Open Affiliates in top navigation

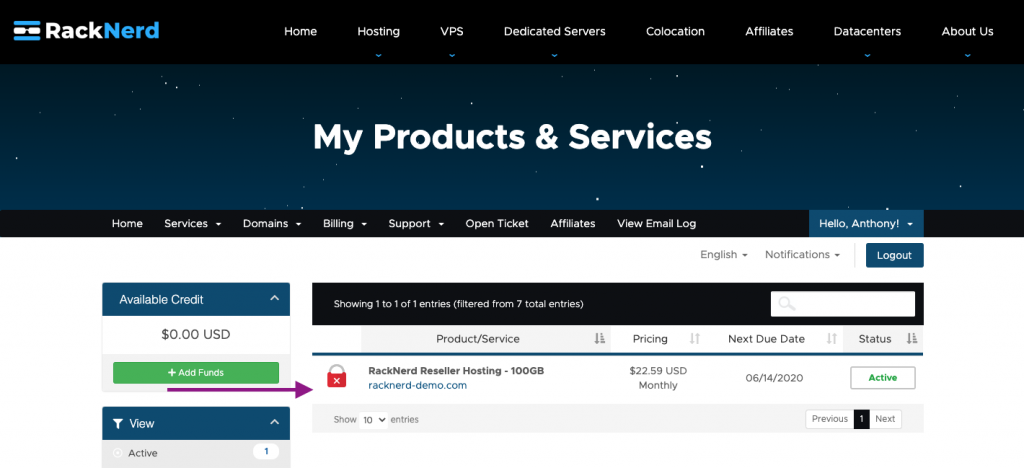(769, 31)
